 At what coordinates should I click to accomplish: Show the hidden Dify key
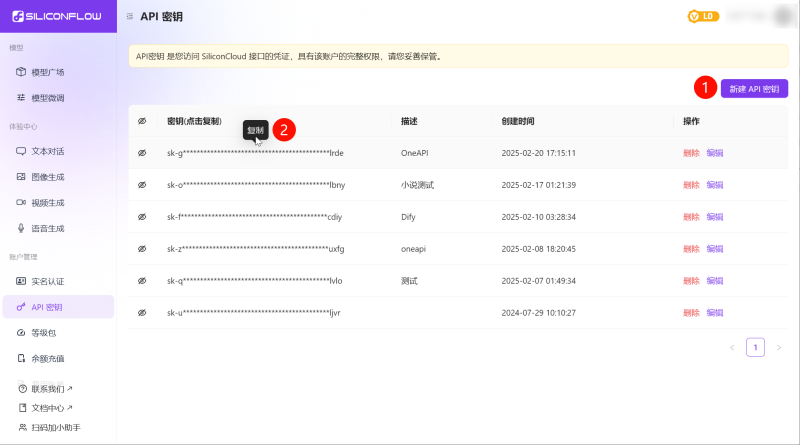142,217
